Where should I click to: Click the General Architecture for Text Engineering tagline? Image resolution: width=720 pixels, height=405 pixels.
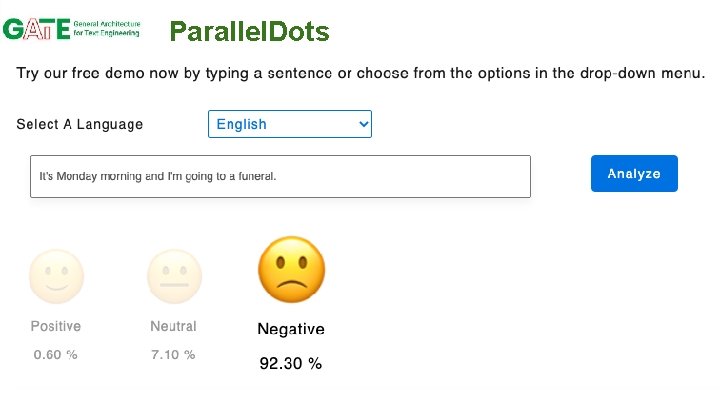[x=106, y=28]
